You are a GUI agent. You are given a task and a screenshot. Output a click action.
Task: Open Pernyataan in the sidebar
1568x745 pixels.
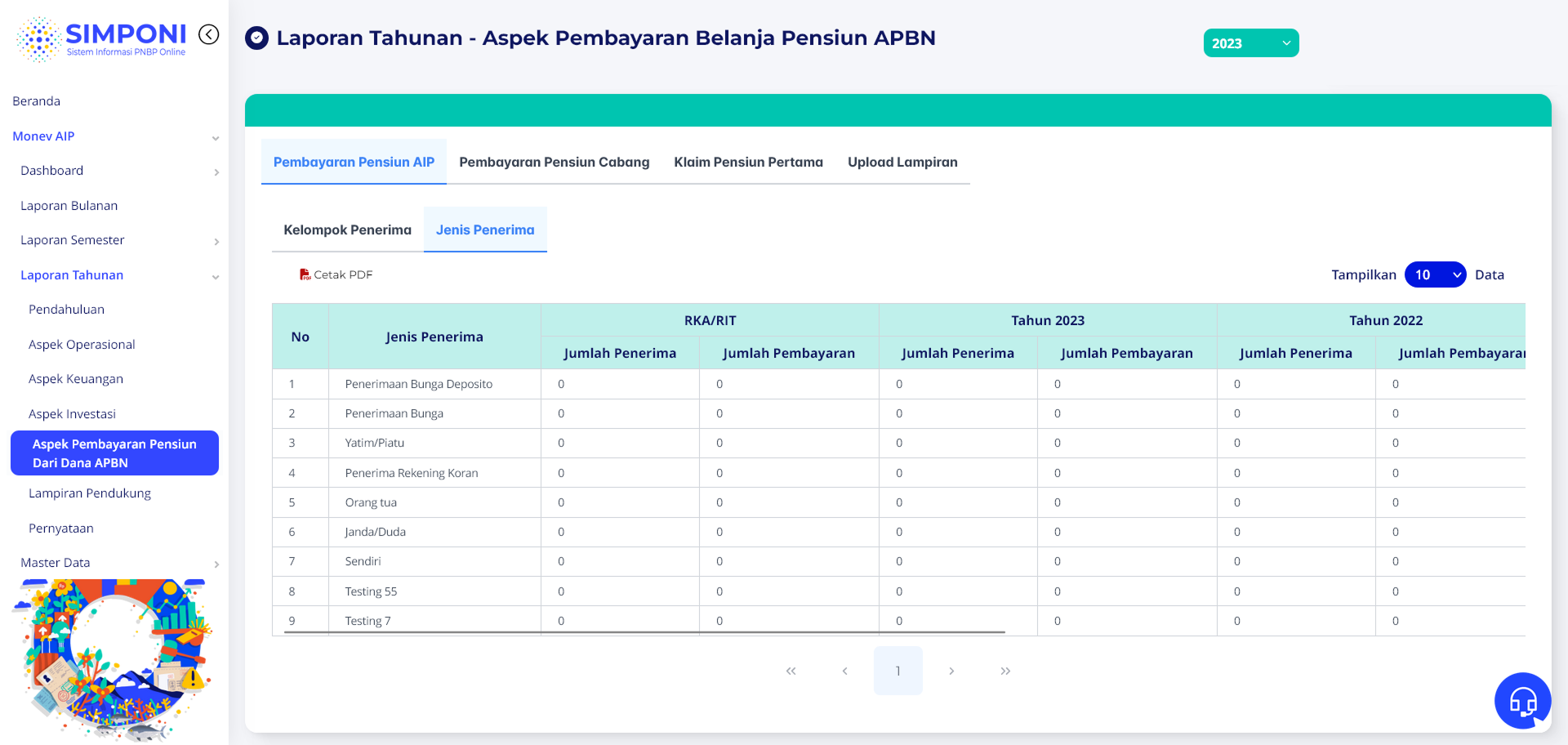coord(61,529)
